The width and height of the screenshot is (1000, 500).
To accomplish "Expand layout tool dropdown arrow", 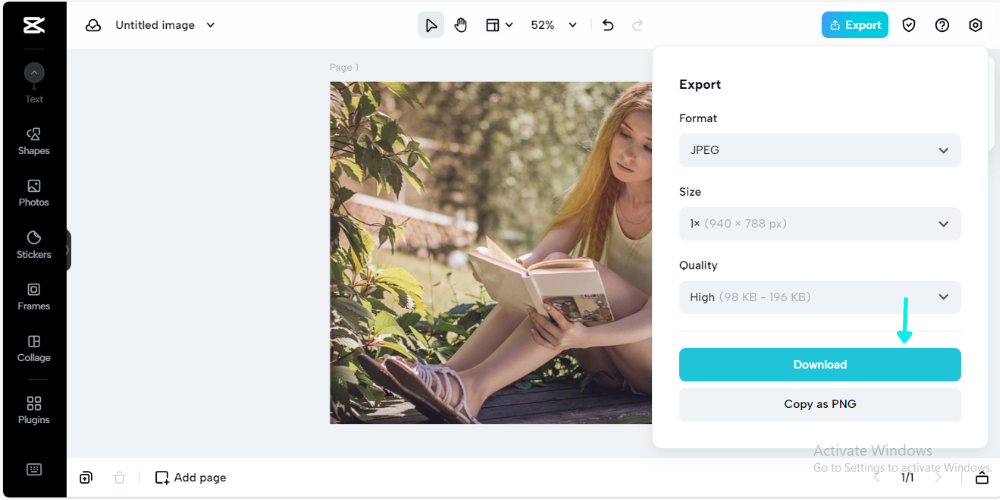I will 509,26.
